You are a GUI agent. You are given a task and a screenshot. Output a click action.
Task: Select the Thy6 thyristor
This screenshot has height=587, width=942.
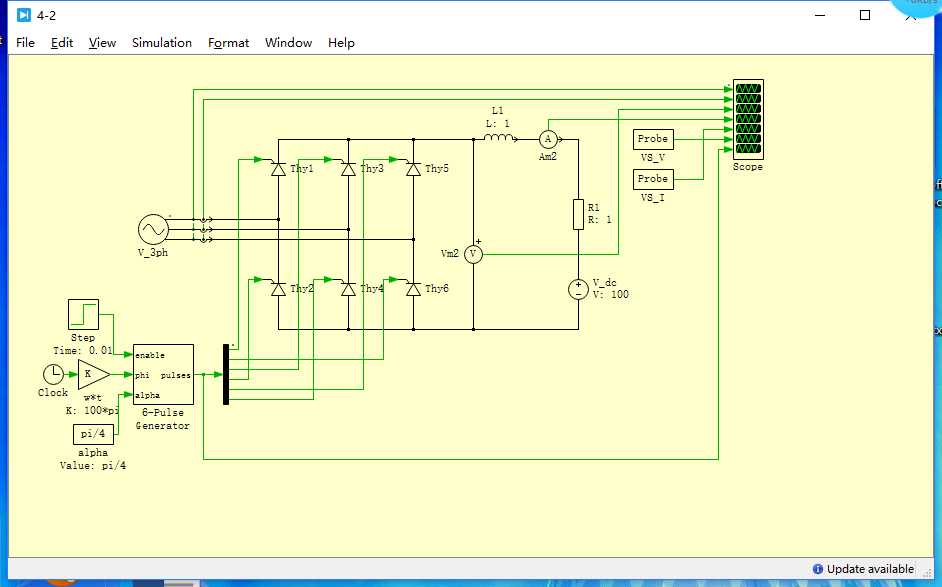[x=413, y=290]
